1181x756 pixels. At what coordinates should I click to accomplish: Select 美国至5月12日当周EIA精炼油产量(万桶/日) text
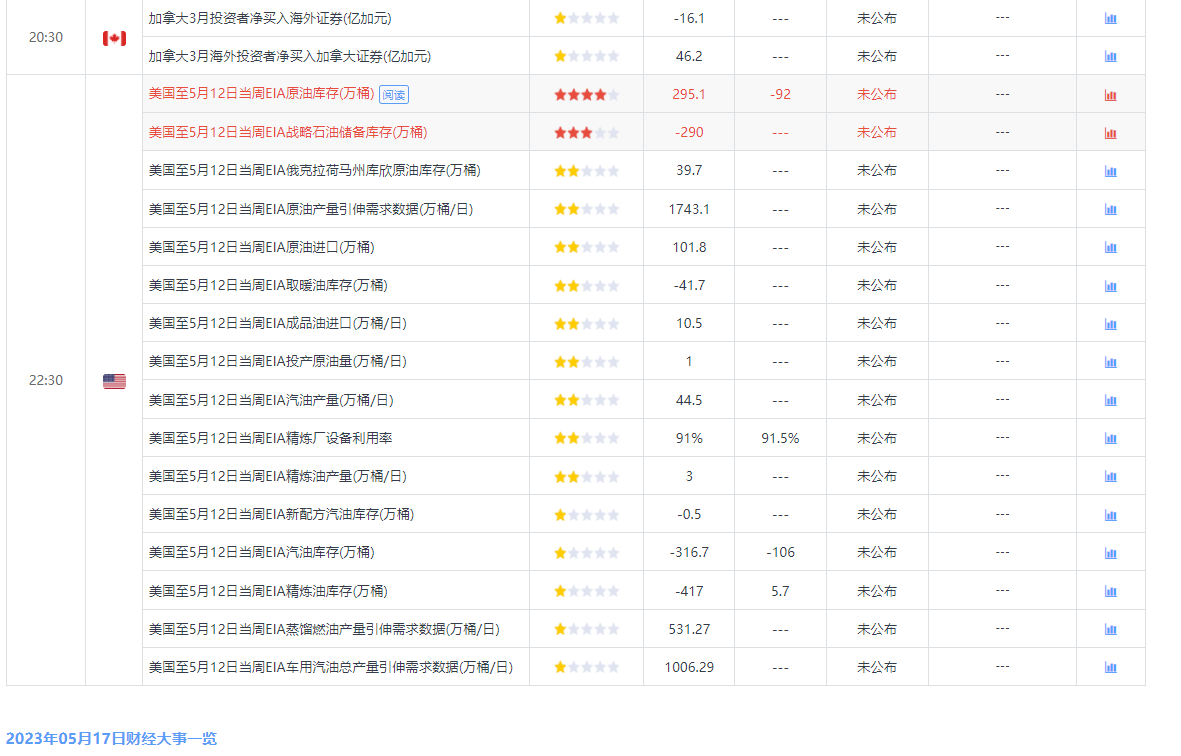[x=277, y=477]
